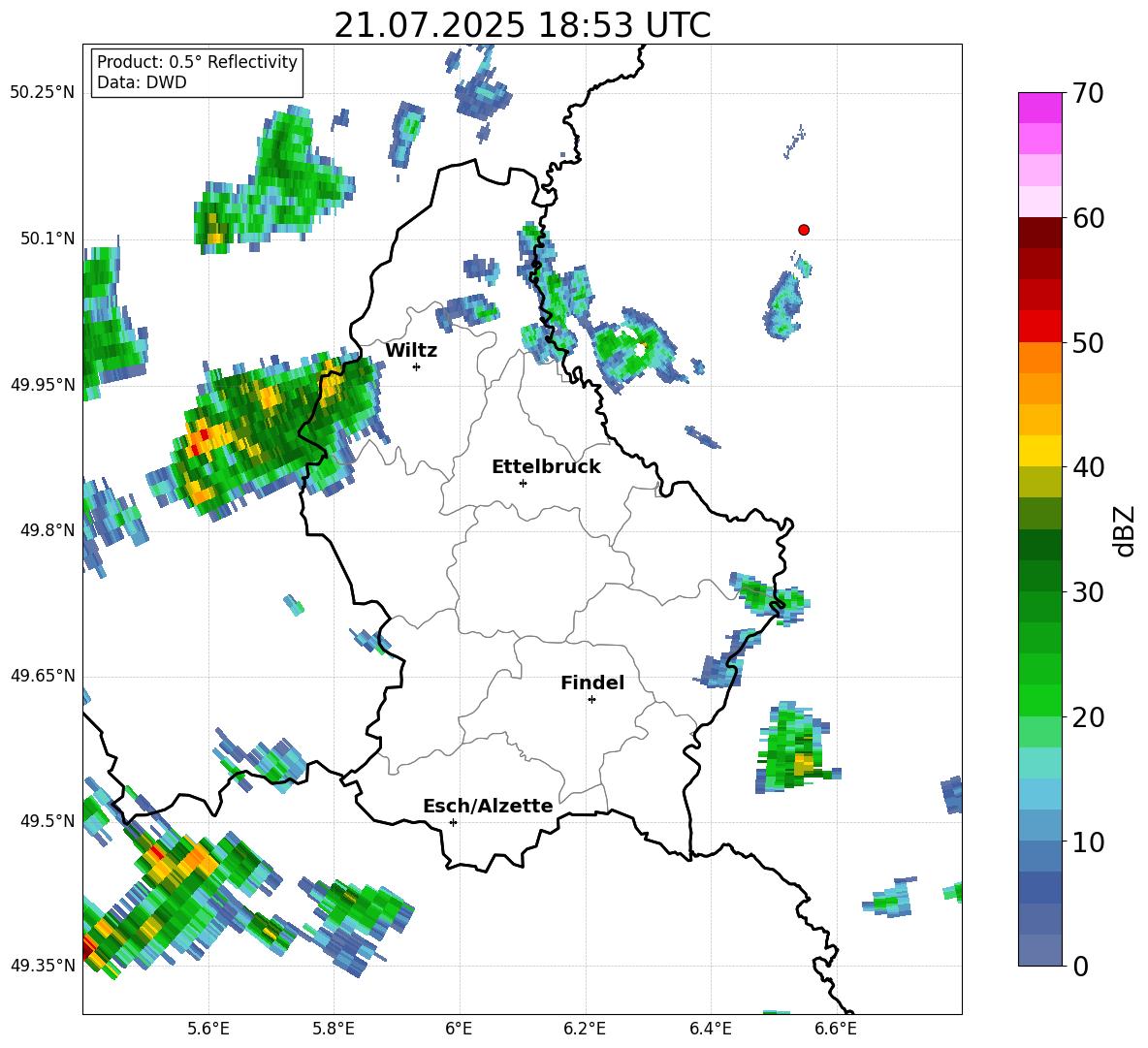
Task: Click the bottom grey-blue swatch at 0
Action: (1039, 951)
